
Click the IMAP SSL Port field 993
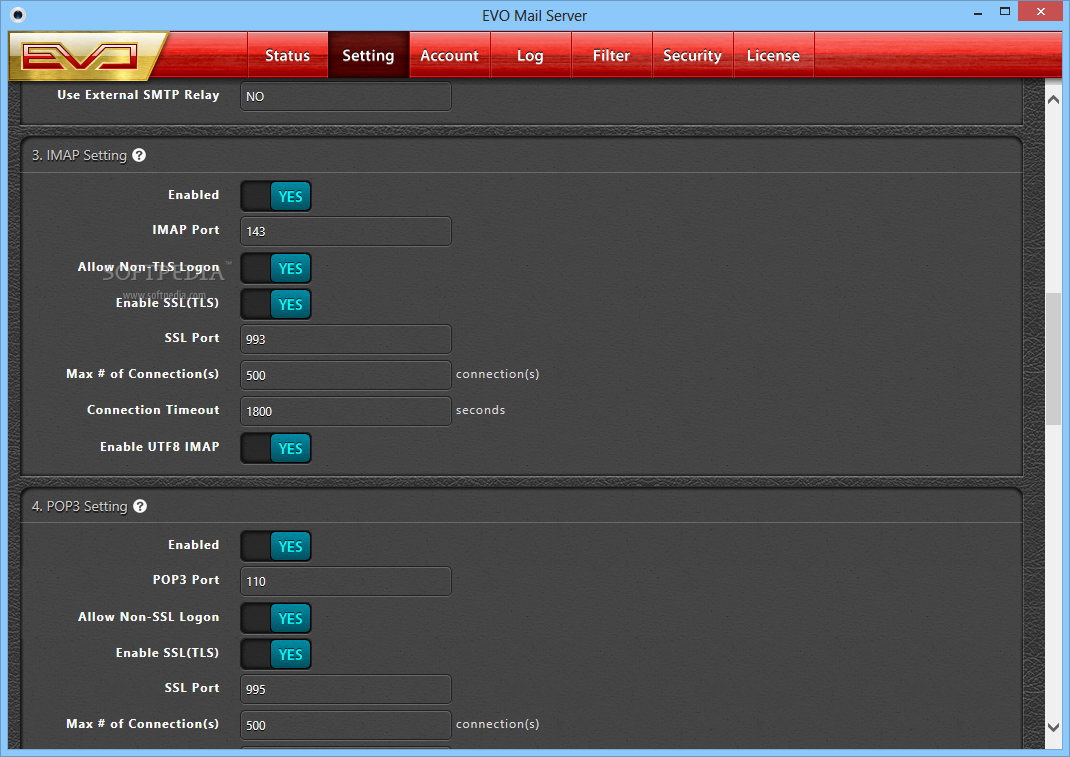pos(346,339)
